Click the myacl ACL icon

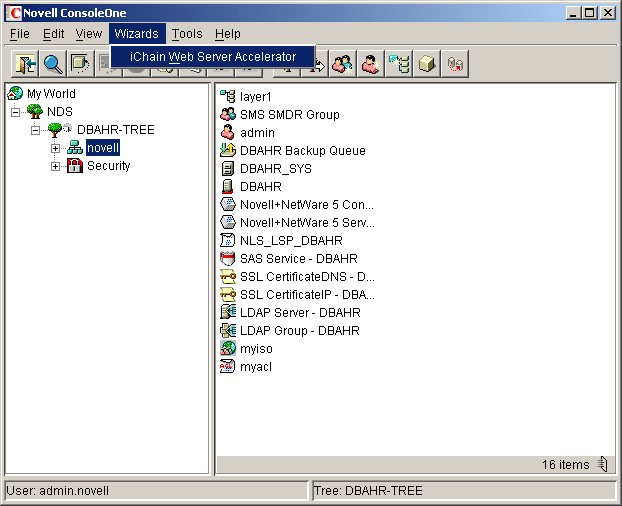[228, 366]
